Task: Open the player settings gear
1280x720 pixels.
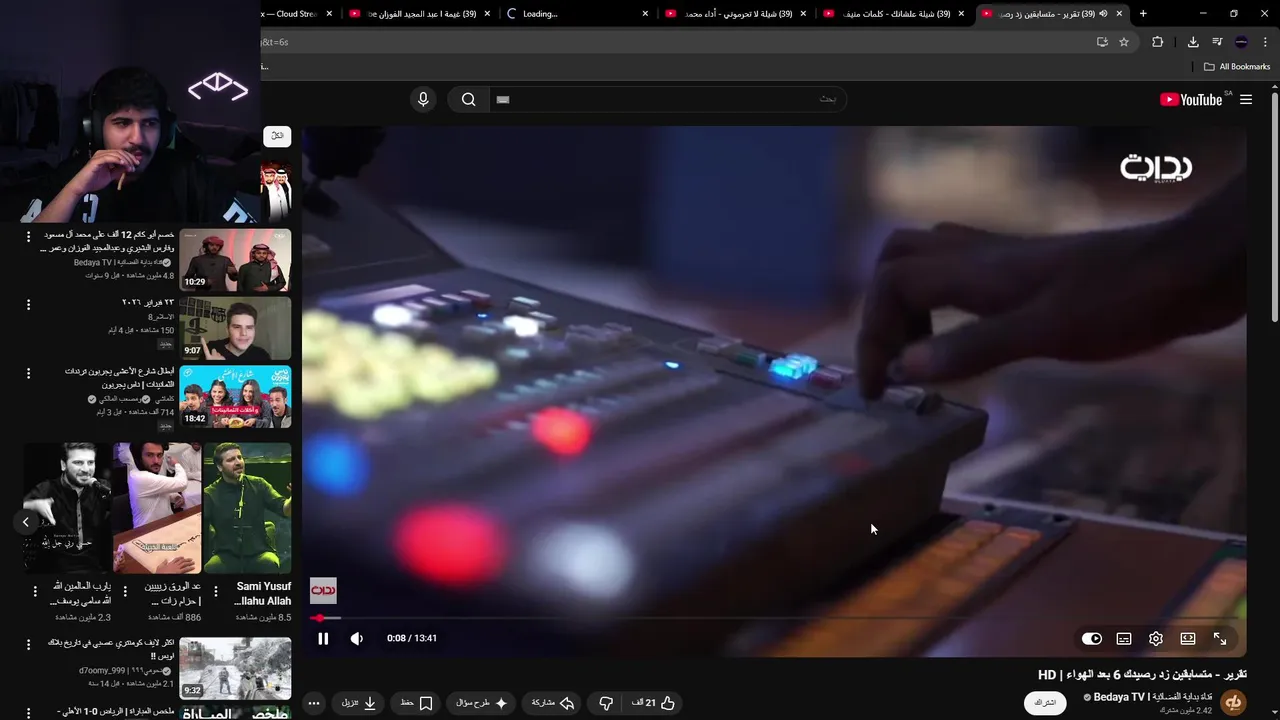Action: 1156,638
